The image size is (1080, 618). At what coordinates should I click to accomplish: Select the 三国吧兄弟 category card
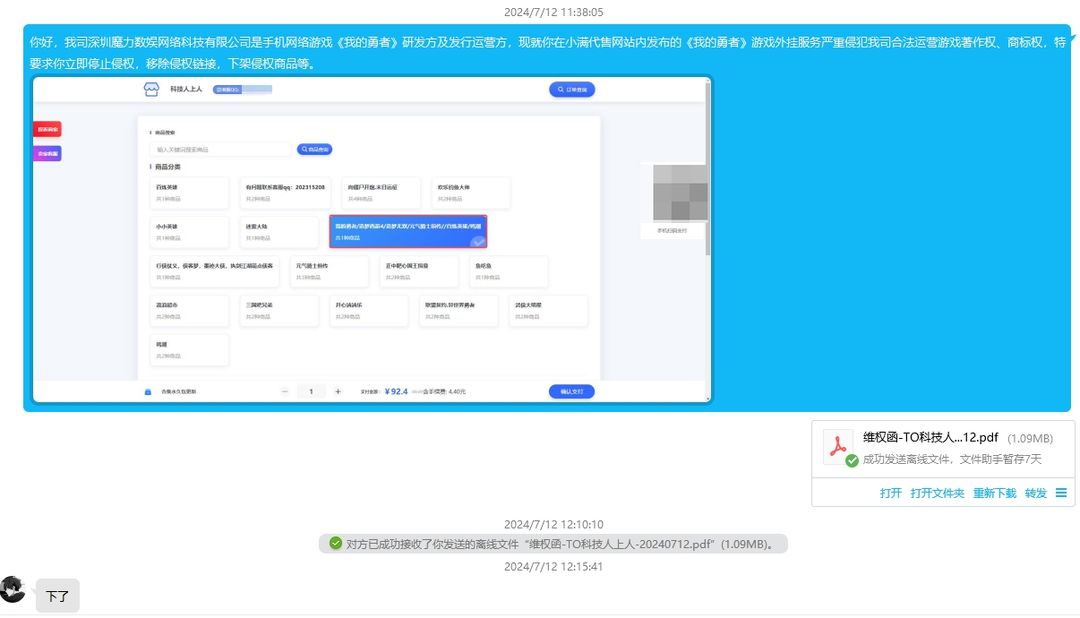[279, 310]
